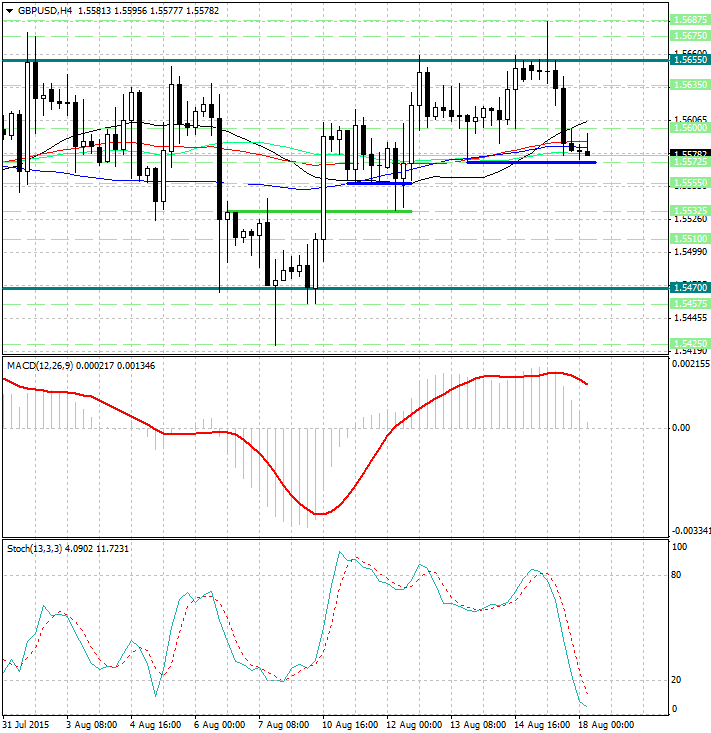Screen dimensions: 711x733
Task: Select the 1.54700 support level label
Action: tap(691, 288)
